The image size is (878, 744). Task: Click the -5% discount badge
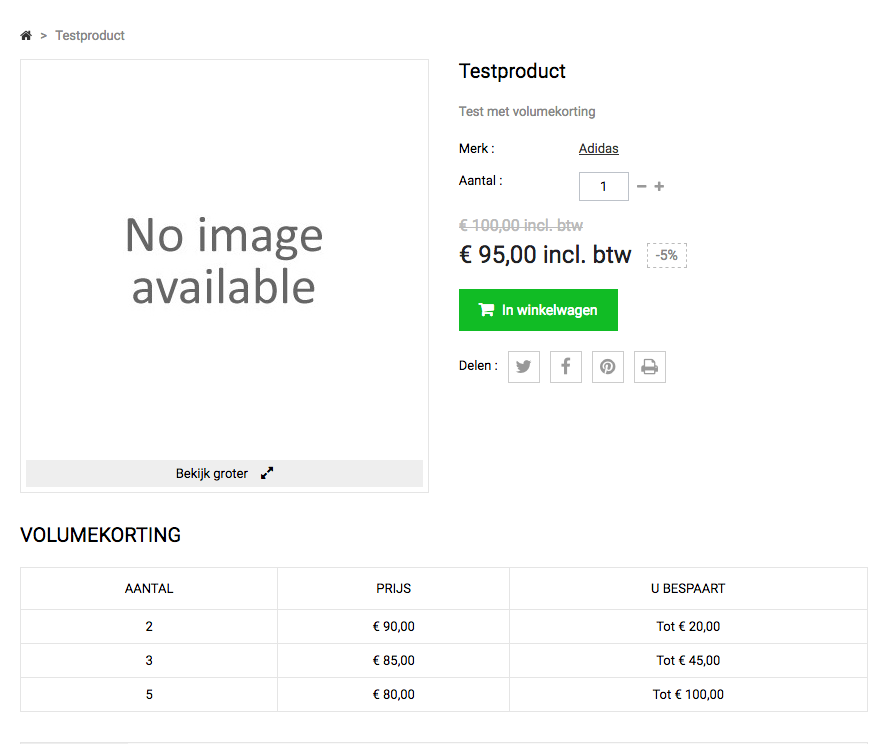click(666, 256)
